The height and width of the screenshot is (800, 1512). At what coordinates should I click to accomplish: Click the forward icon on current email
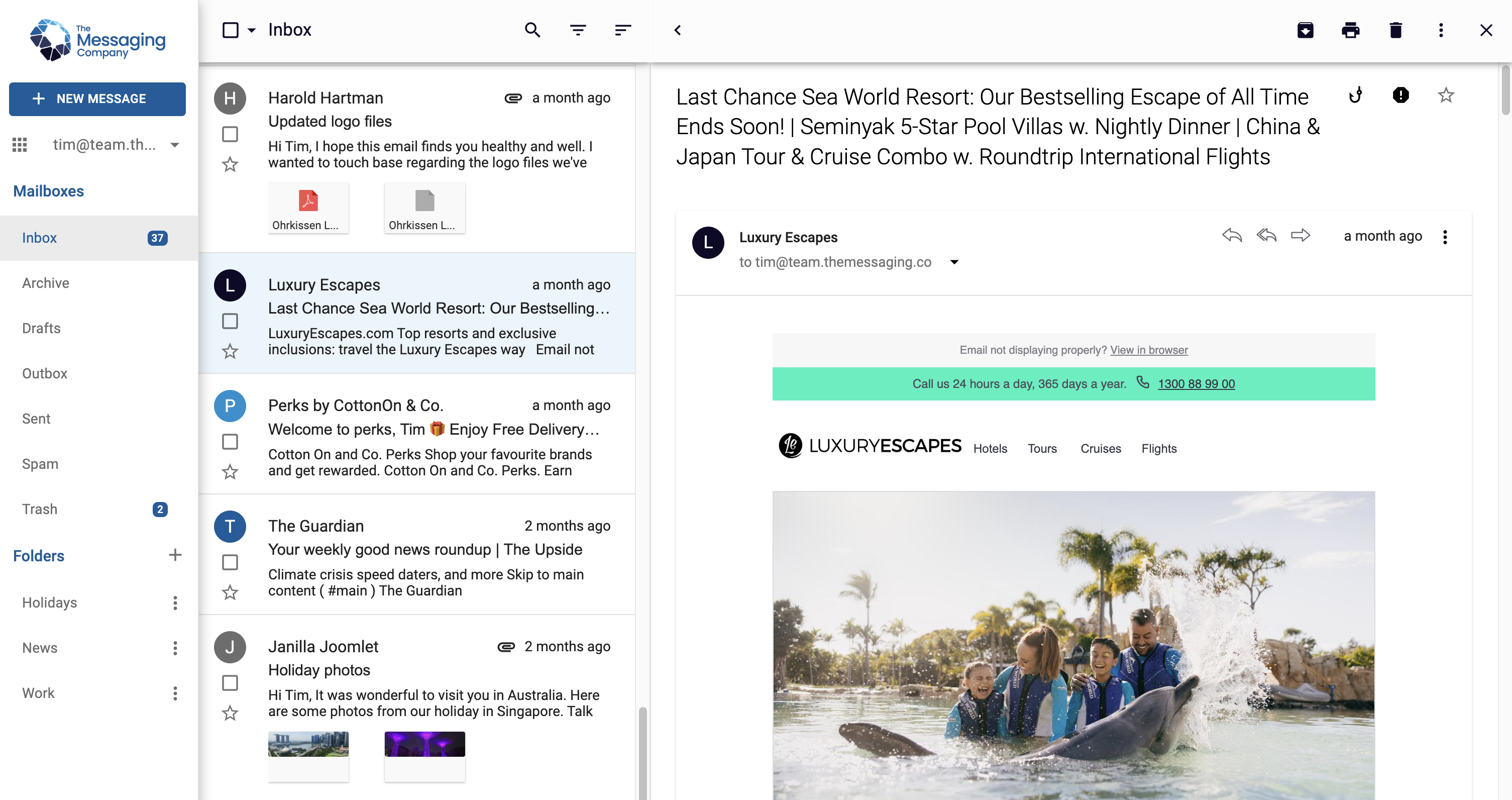pyautogui.click(x=1299, y=236)
